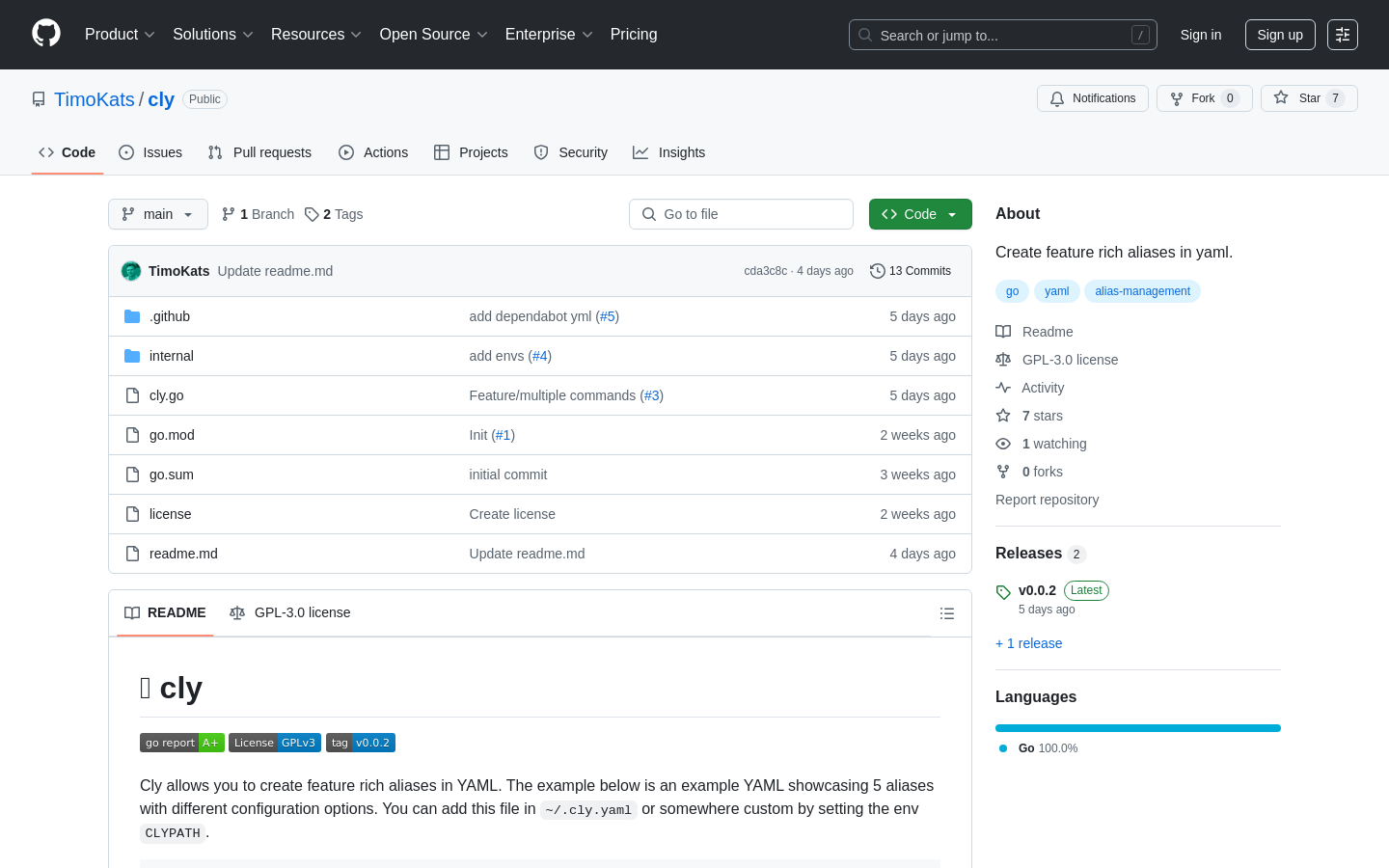
Task: Expand the Open Source menu
Action: [x=434, y=35]
